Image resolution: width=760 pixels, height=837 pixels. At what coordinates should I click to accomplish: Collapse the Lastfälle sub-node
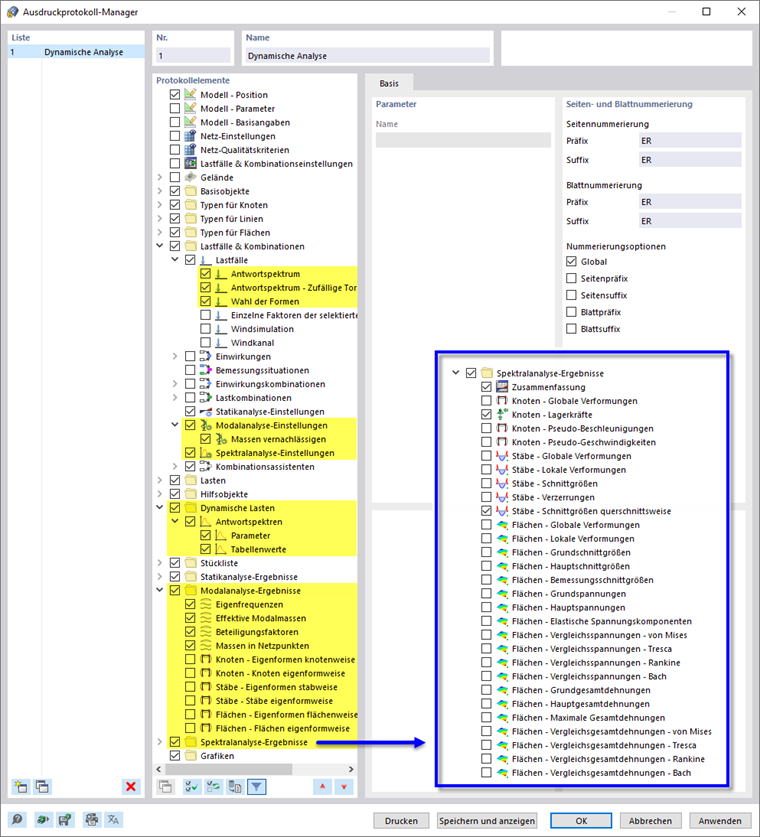(x=175, y=260)
